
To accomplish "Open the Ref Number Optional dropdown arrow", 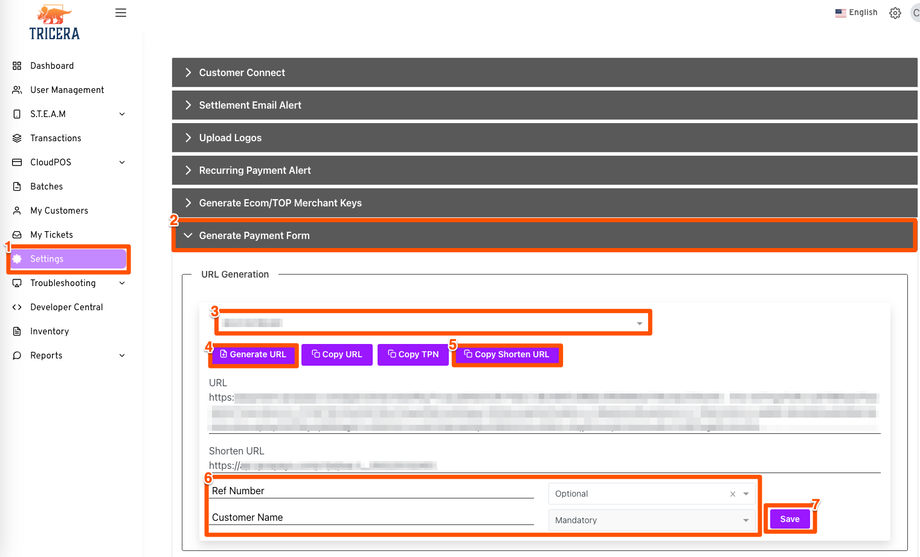I will click(x=746, y=494).
